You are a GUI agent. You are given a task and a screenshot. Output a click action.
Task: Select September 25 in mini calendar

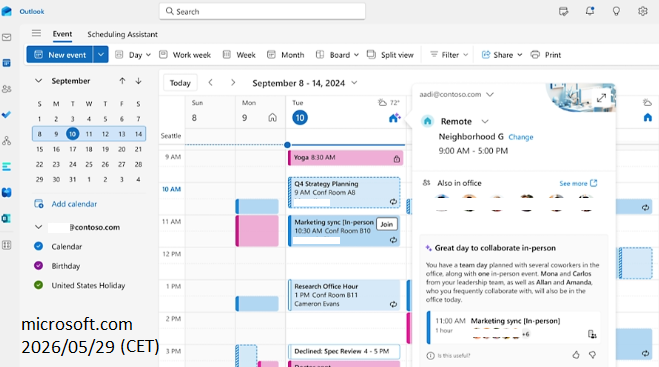pos(89,164)
